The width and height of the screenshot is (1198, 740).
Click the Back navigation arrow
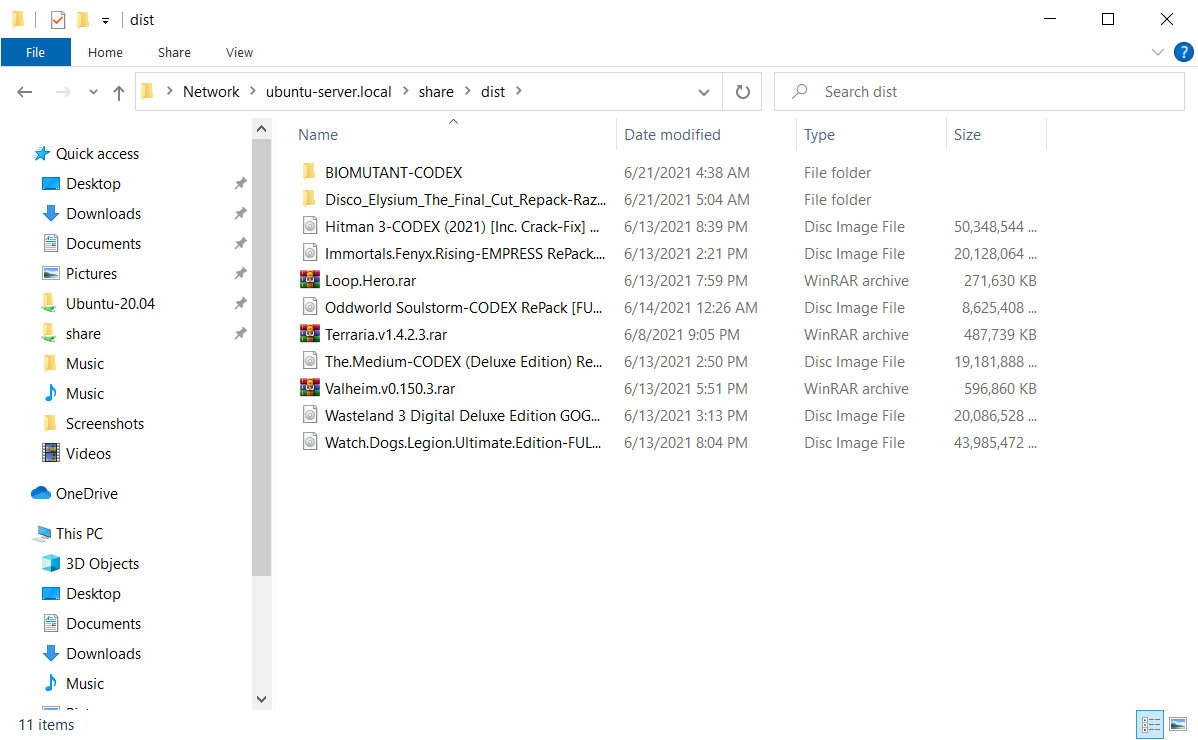pyautogui.click(x=24, y=92)
